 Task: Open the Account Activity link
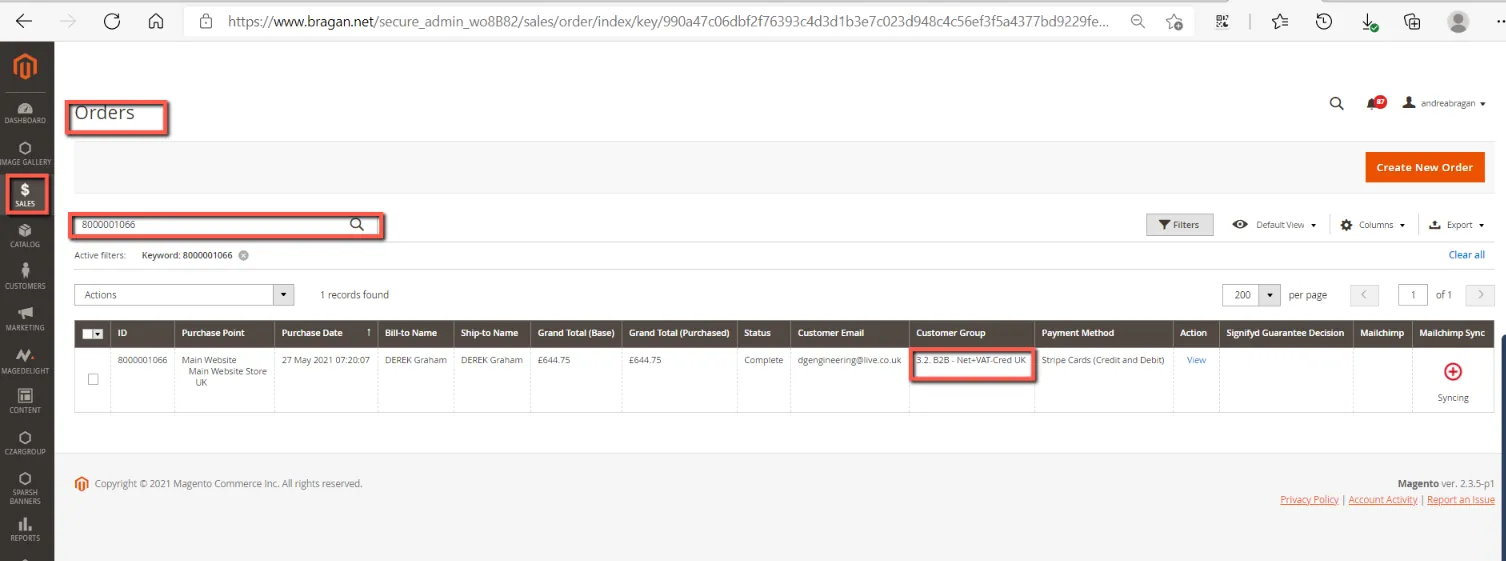1383,500
